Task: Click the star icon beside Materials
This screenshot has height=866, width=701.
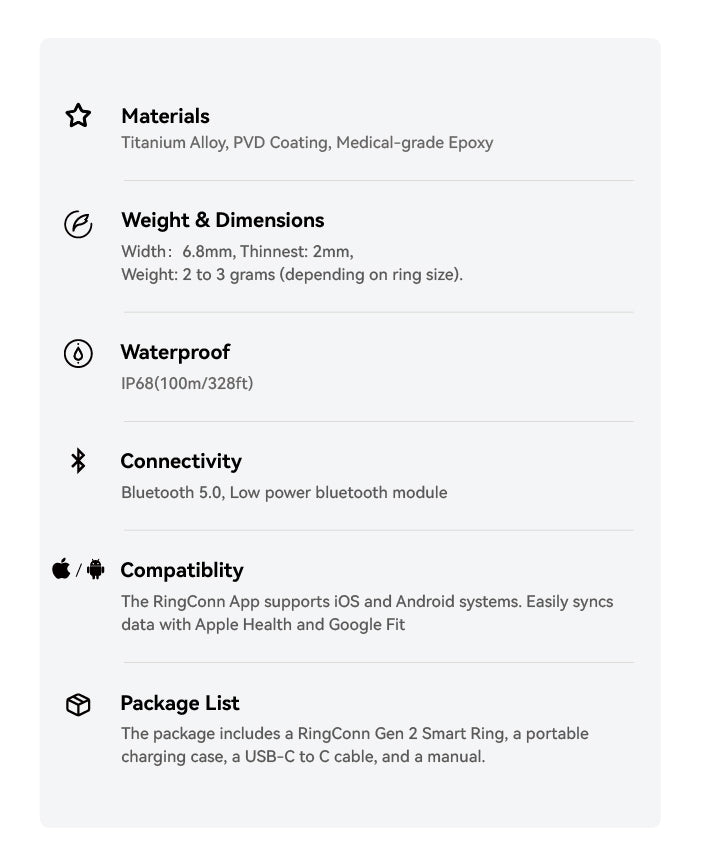Action: pyautogui.click(x=78, y=116)
